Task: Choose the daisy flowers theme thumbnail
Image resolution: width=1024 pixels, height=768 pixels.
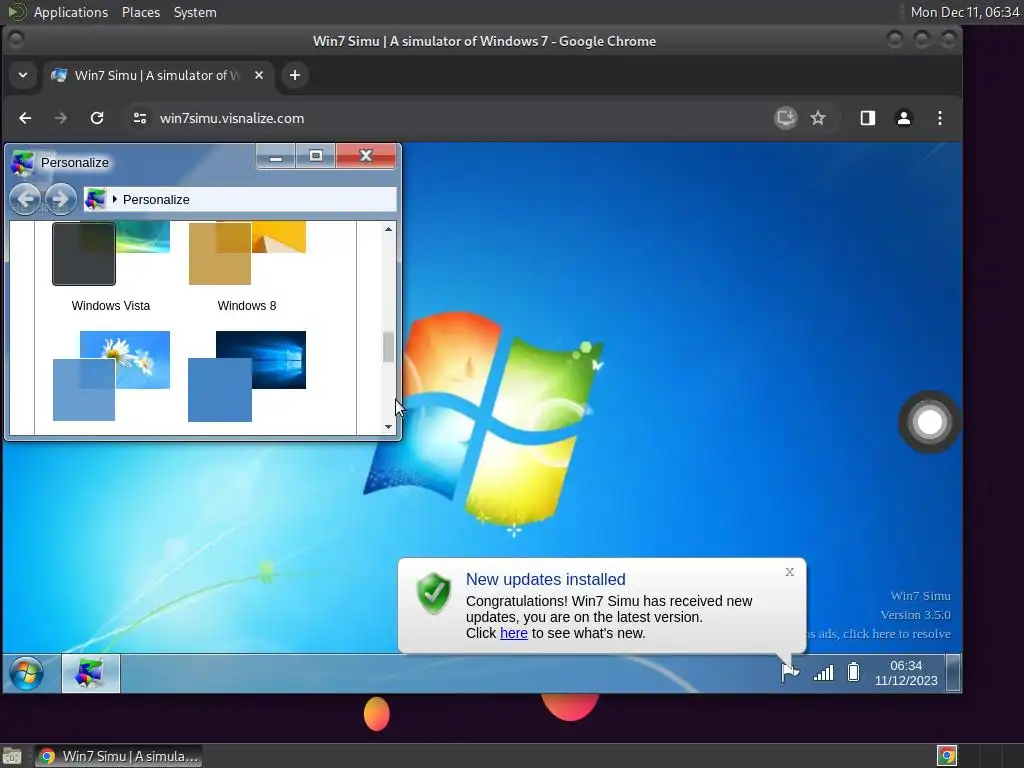Action: 111,376
